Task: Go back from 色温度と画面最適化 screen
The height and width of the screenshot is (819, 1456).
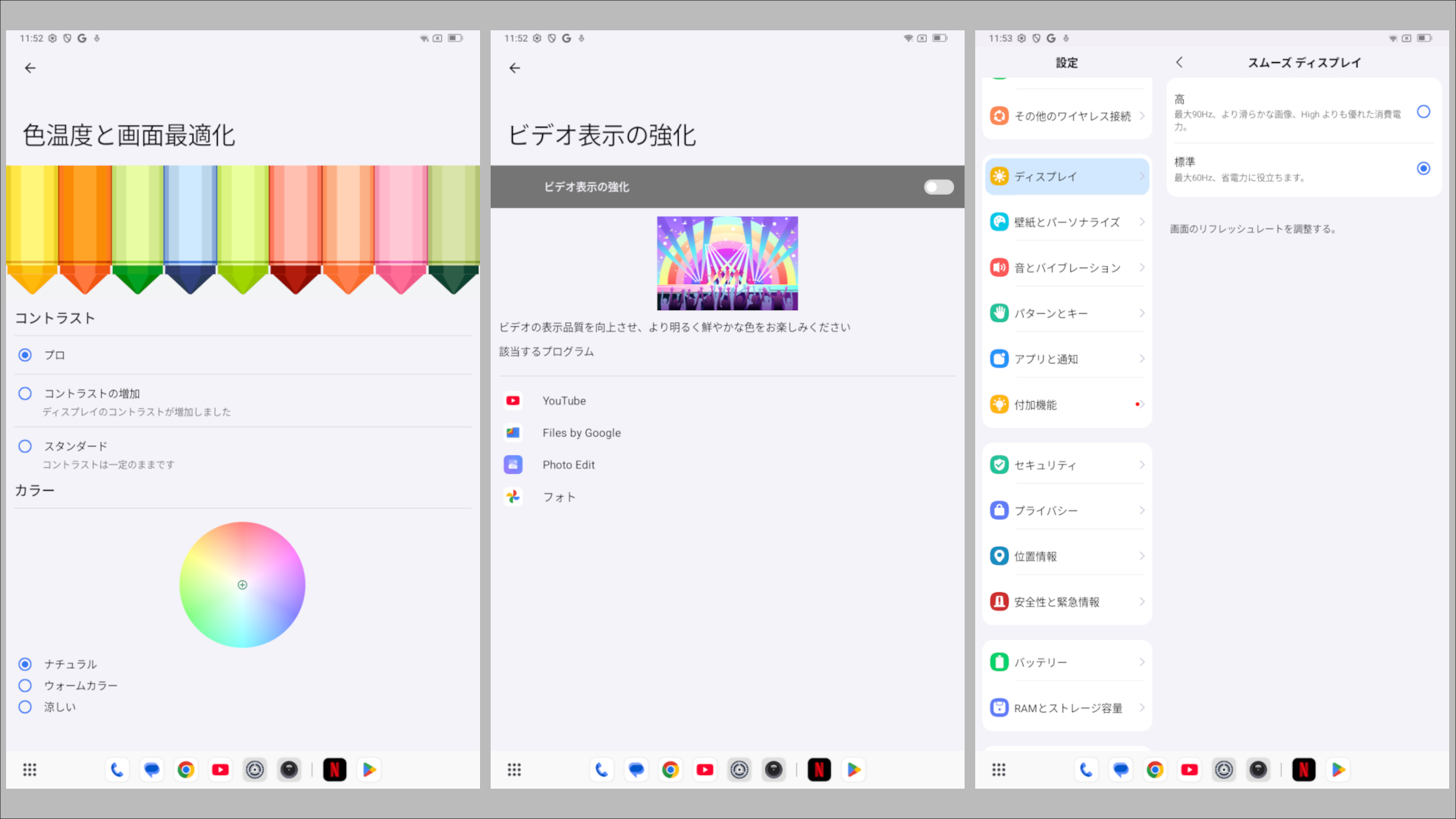Action: tap(30, 67)
